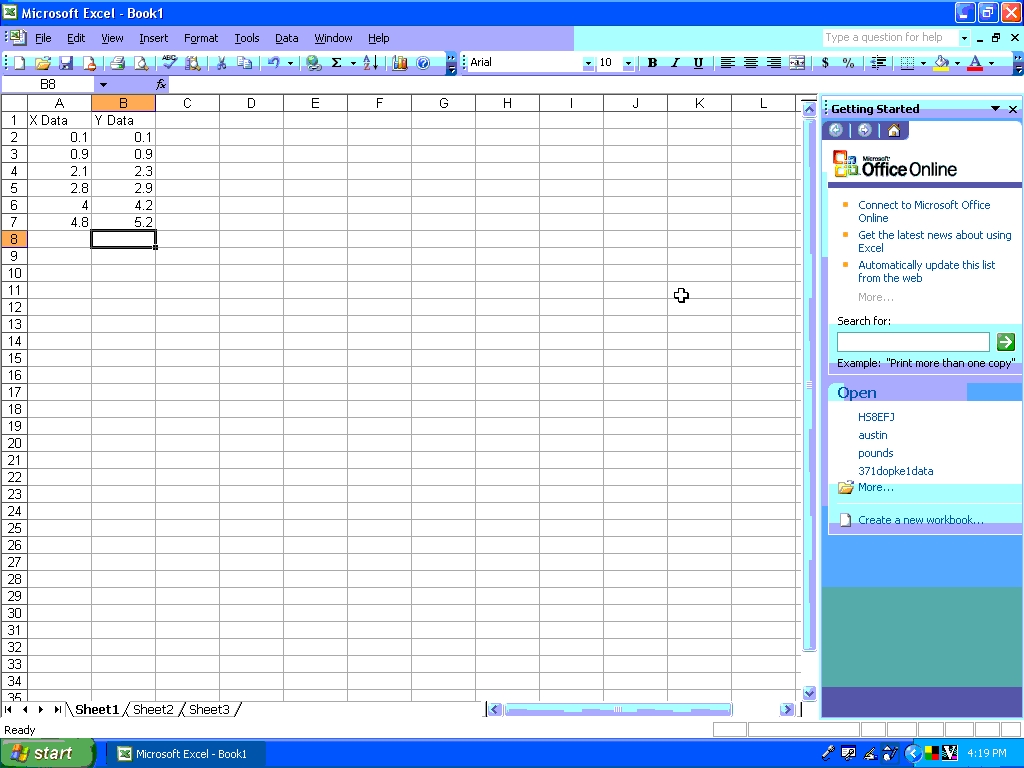The image size is (1024, 768).
Task: Run the Spelling check tool
Action: point(169,63)
